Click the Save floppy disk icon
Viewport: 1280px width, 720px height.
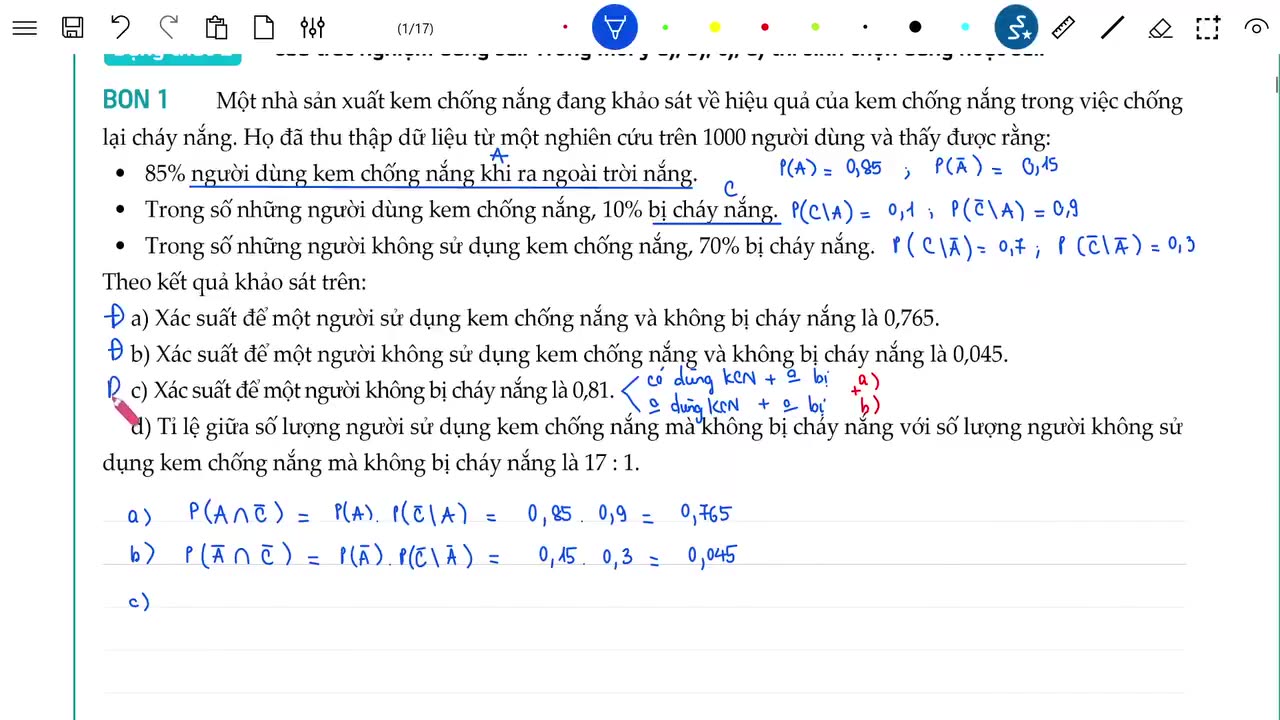pos(73,28)
